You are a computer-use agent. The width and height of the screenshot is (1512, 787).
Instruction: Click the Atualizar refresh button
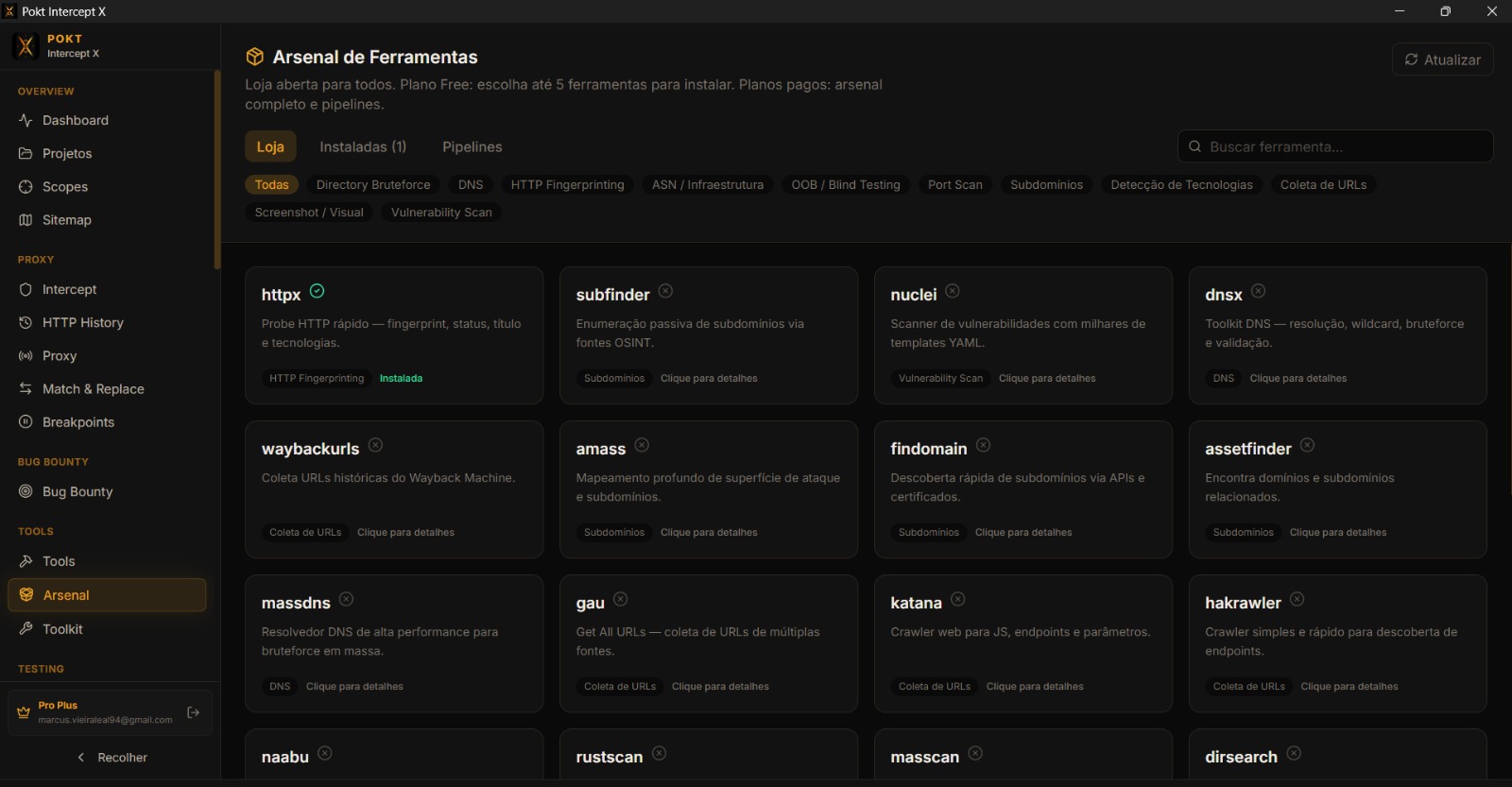pos(1443,60)
